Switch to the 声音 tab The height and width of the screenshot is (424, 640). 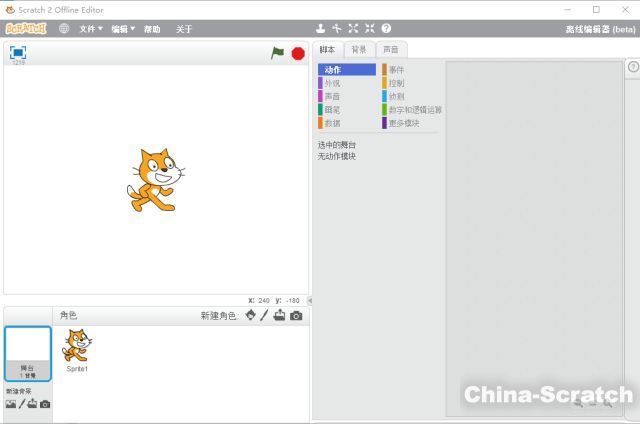click(x=389, y=49)
